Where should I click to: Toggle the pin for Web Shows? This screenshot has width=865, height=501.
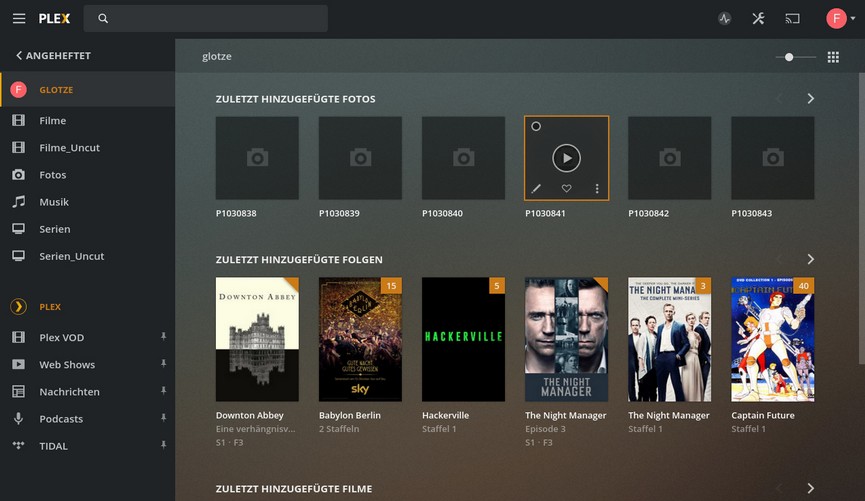pos(163,363)
